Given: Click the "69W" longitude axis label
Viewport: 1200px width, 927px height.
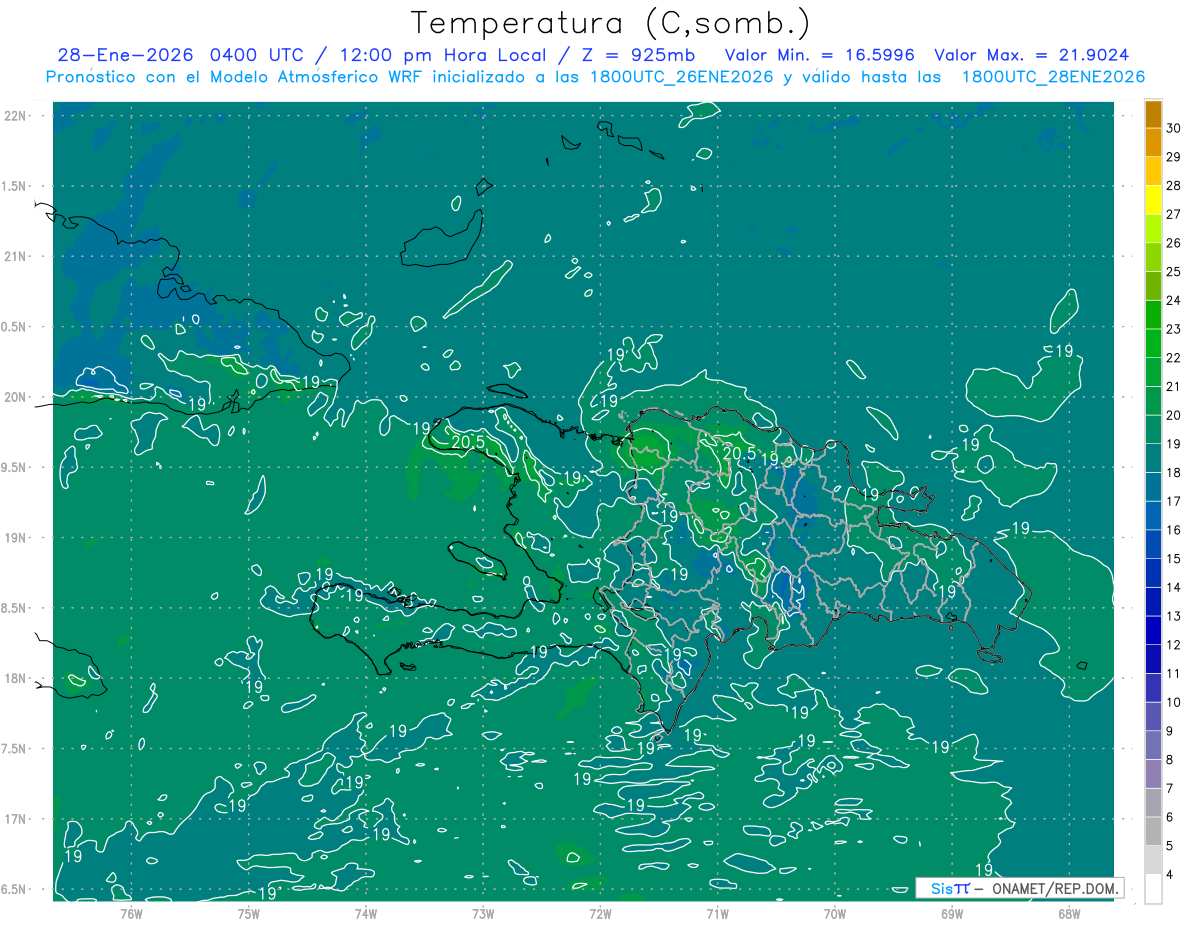Looking at the screenshot, I should (x=952, y=912).
